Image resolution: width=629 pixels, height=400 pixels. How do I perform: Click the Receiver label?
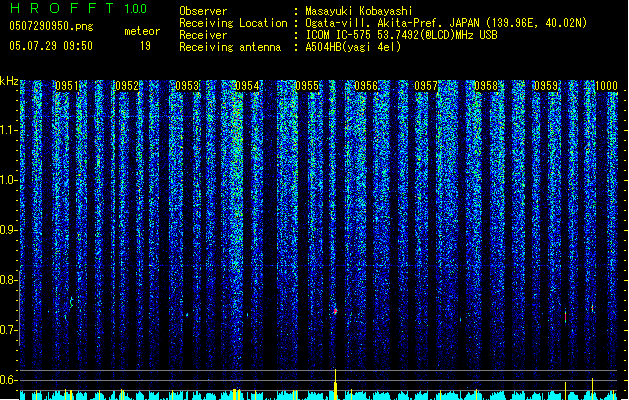point(203,35)
